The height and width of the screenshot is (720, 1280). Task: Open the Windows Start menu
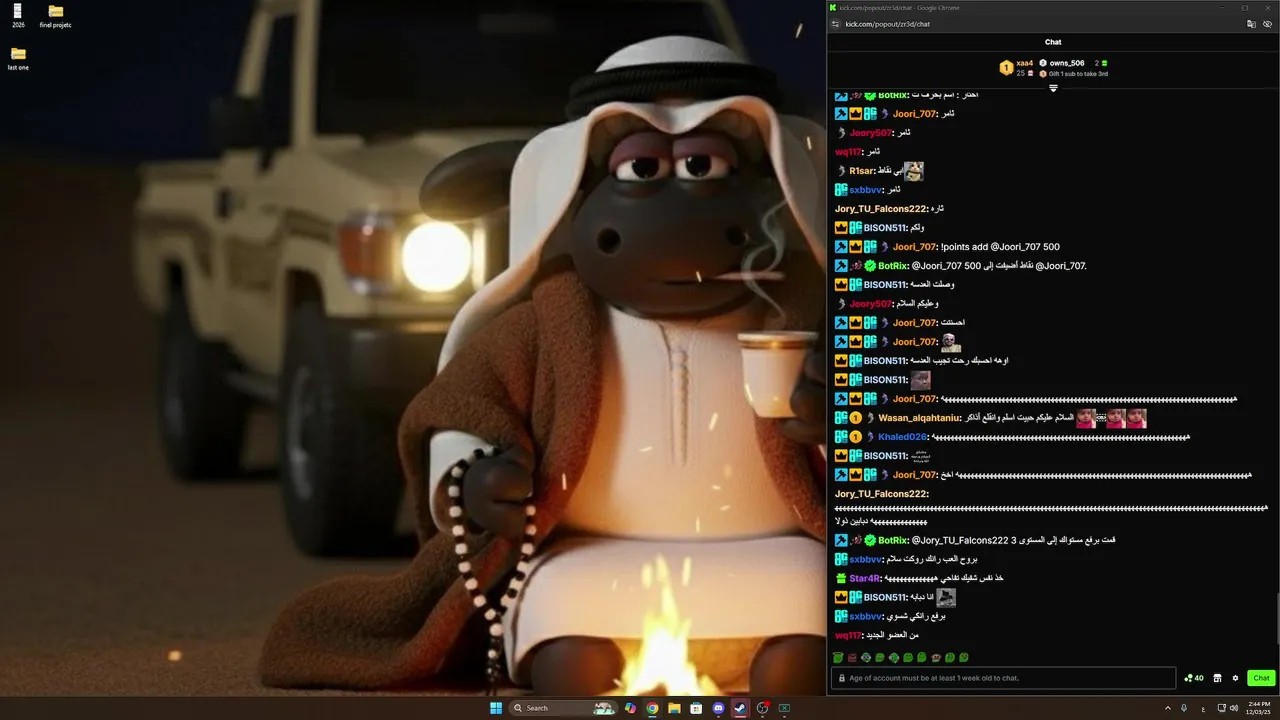click(496, 708)
